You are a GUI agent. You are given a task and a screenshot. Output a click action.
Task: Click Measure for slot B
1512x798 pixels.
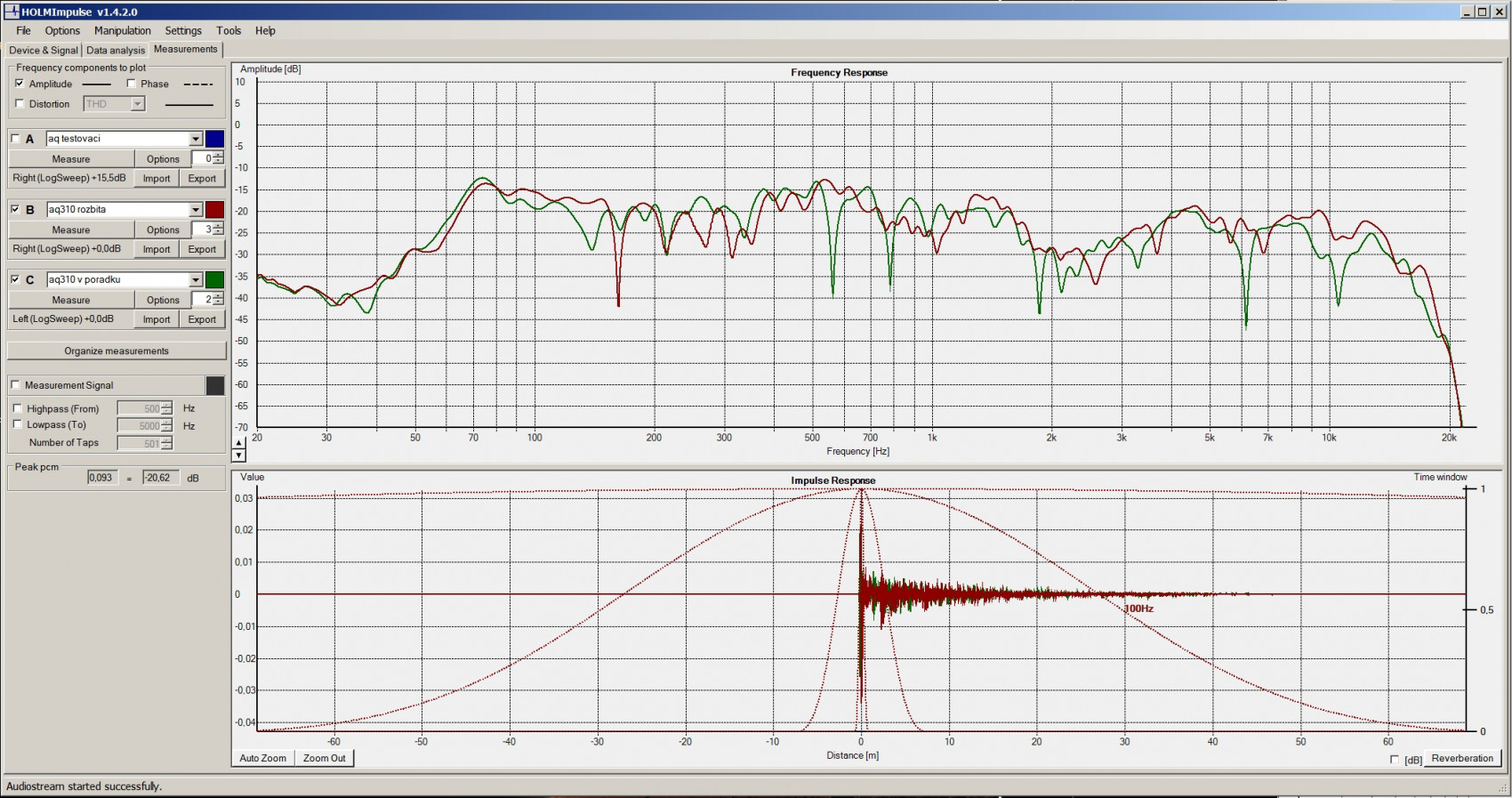[x=70, y=230]
